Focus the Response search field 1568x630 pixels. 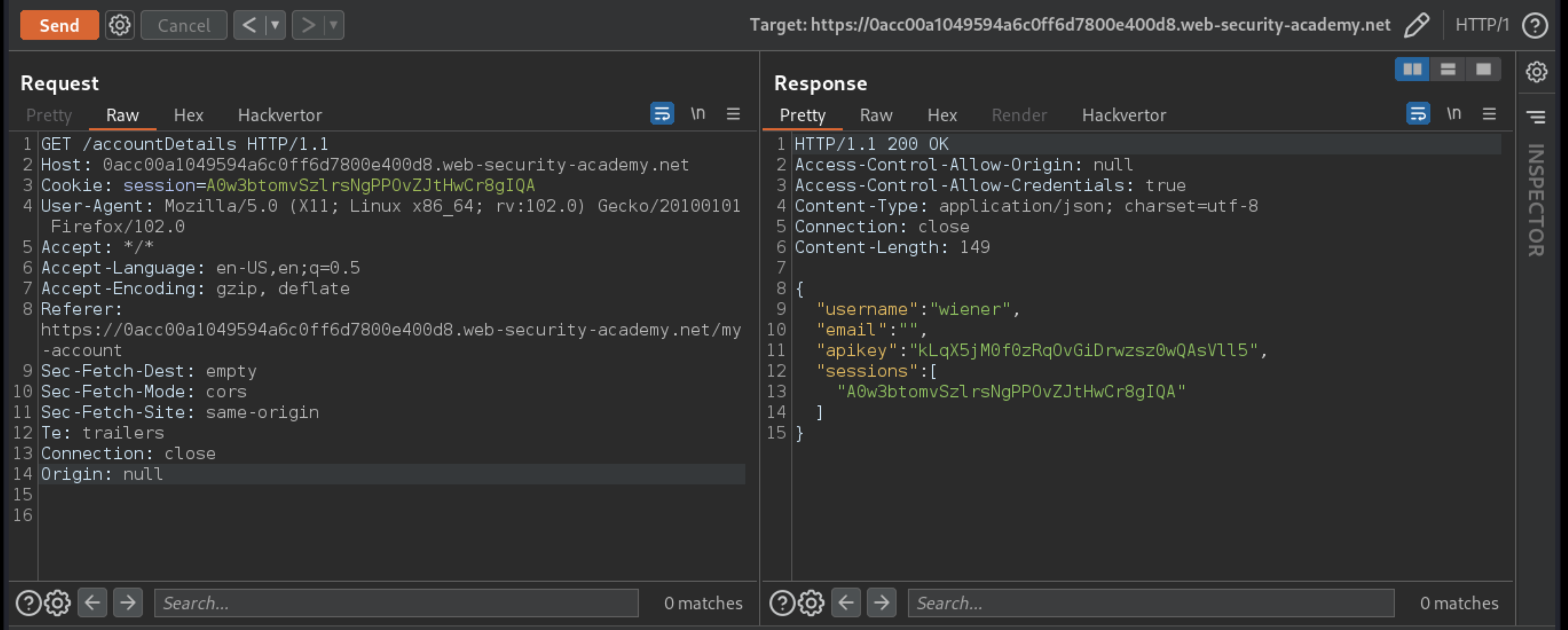pyautogui.click(x=1151, y=603)
